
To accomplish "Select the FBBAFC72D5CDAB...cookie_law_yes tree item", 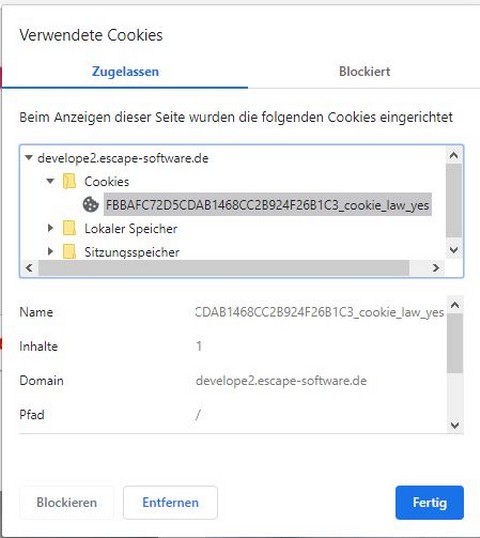I will point(268,205).
